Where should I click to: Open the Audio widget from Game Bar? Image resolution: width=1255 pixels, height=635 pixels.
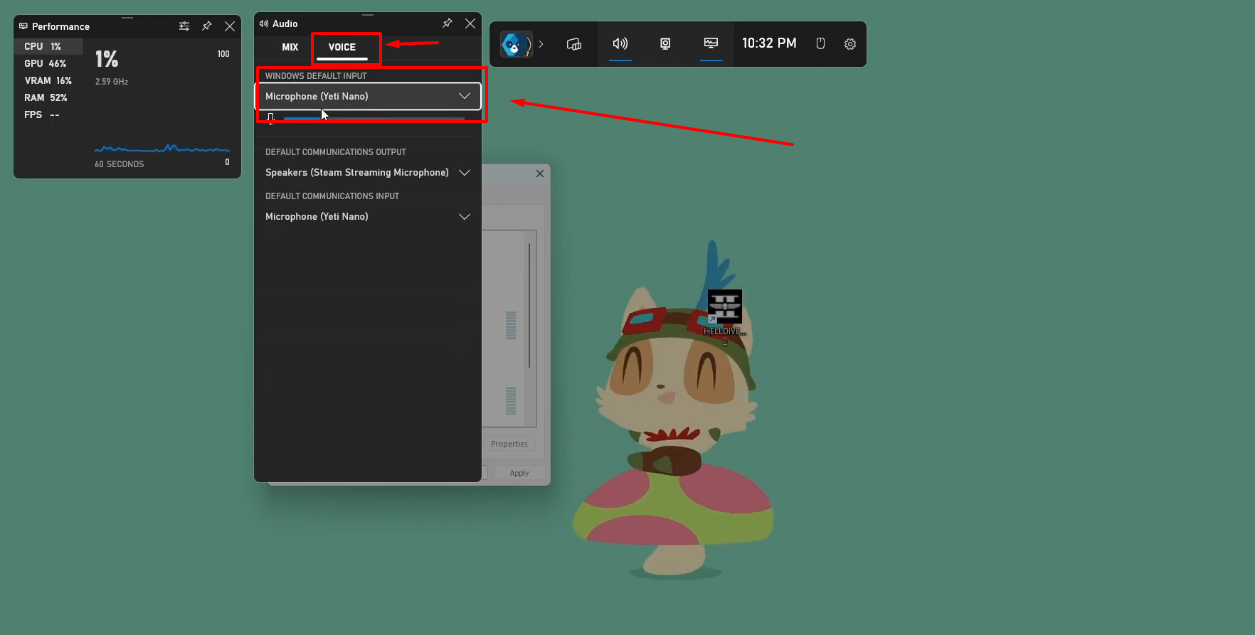click(x=620, y=44)
